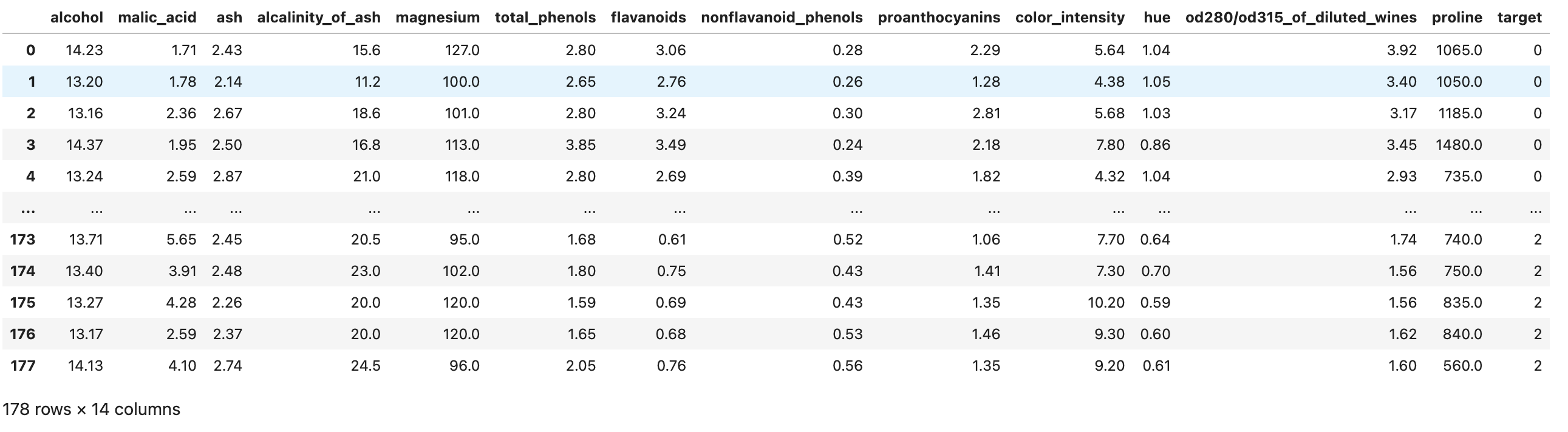1568x432 pixels.
Task: Click the malic_acid column header
Action: coord(157,18)
